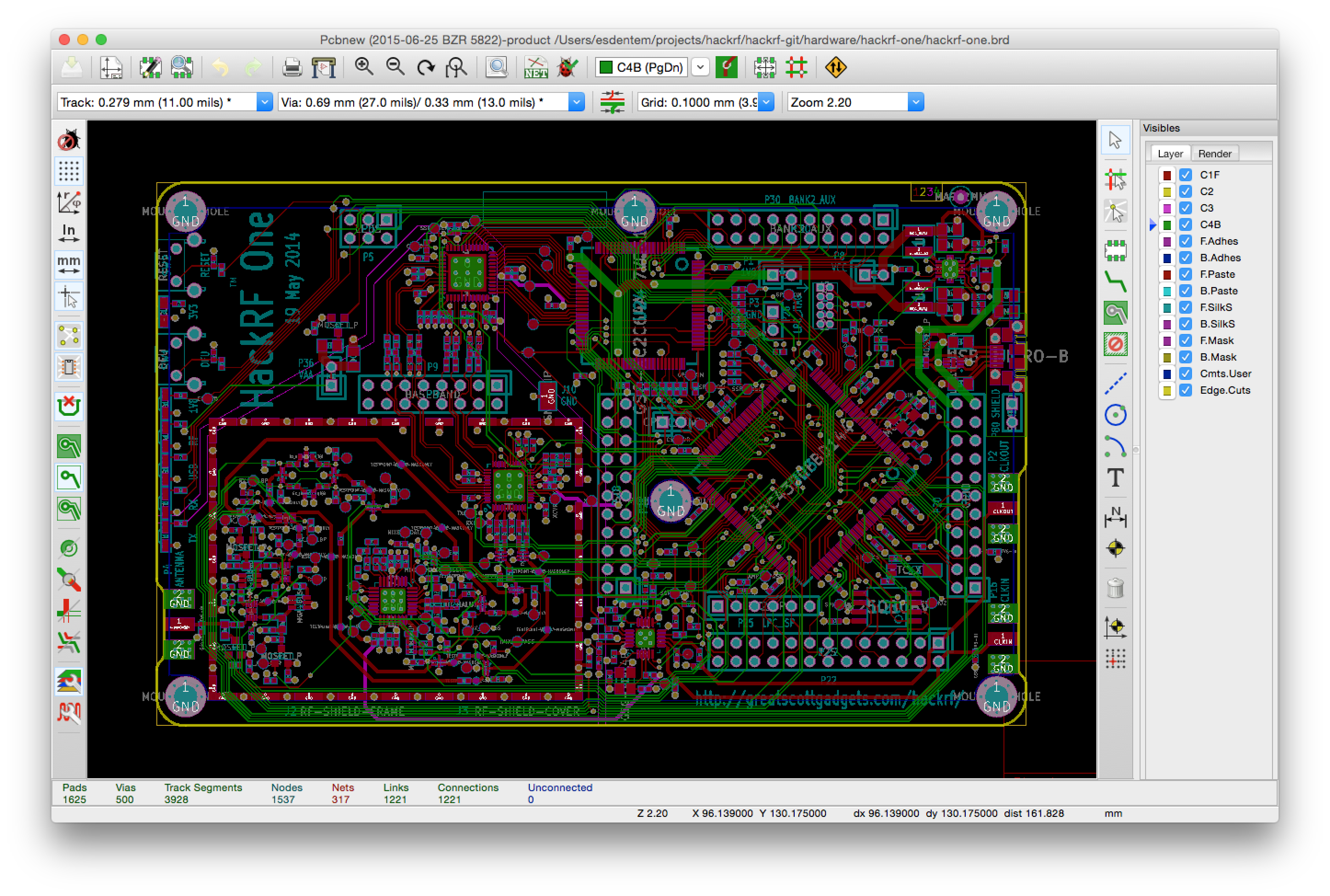Uncheck the F.SilkS layer visibility
Image resolution: width=1330 pixels, height=896 pixels.
(x=1186, y=307)
